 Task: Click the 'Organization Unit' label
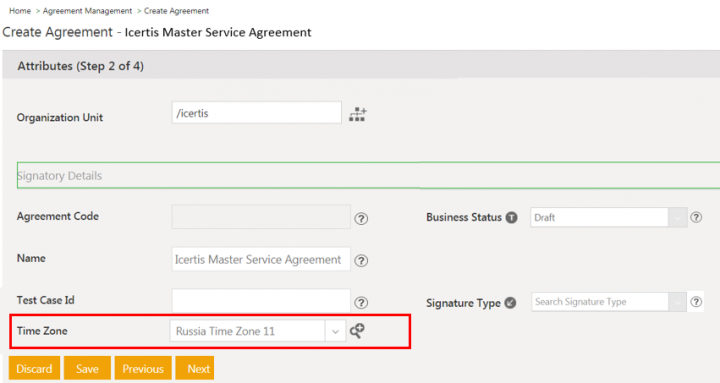tap(60, 118)
